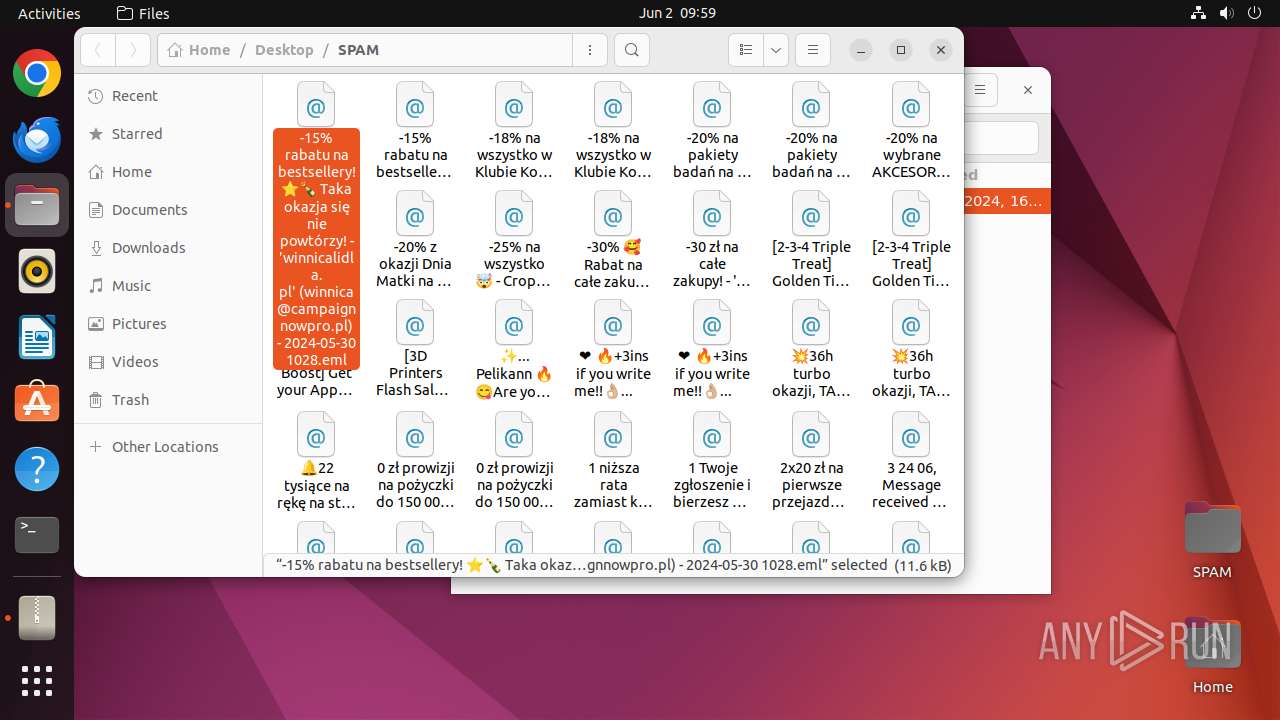The height and width of the screenshot is (720, 1280).
Task: Open the Activities overview
Action: pos(49,13)
